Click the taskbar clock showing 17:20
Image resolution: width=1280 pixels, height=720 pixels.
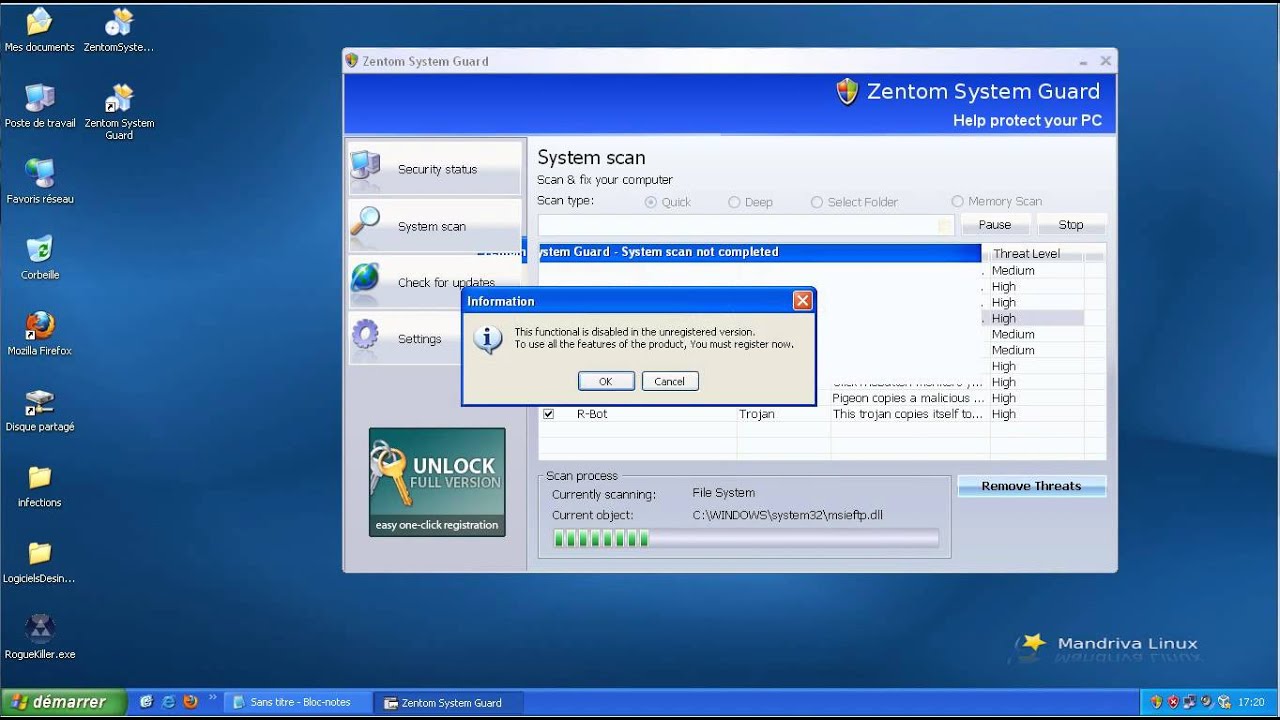point(1252,702)
